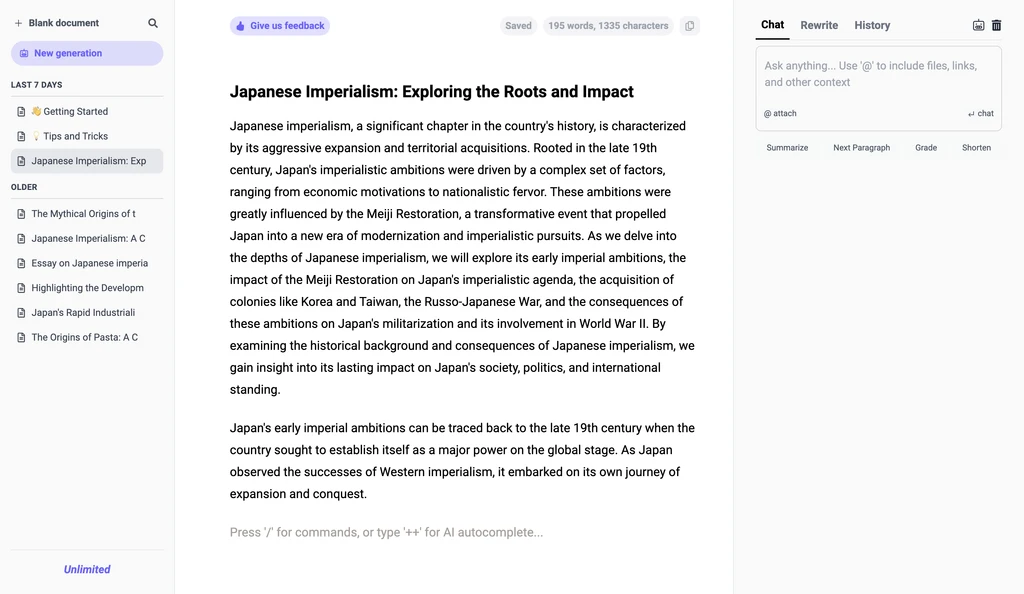Switch to the Rewrite tab

point(819,25)
